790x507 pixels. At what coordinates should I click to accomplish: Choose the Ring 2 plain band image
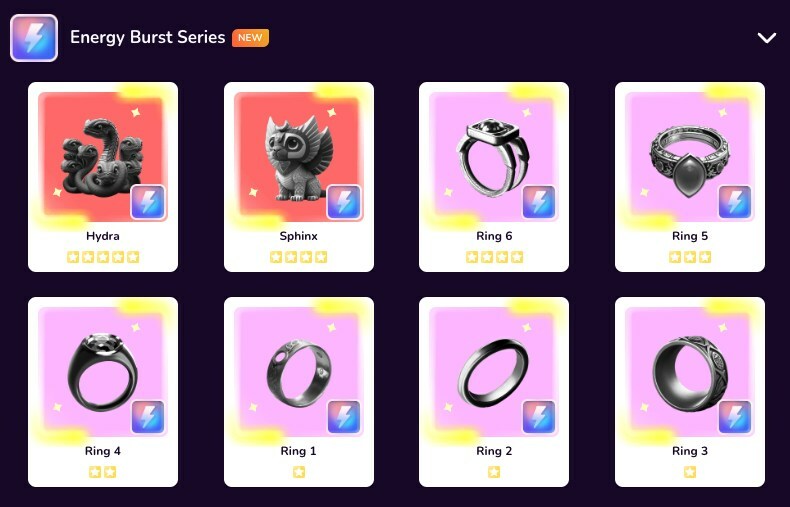coord(493,373)
